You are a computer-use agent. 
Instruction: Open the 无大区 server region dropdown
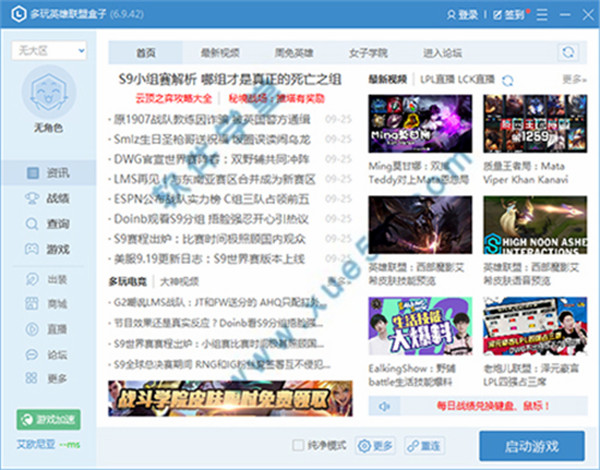point(49,51)
